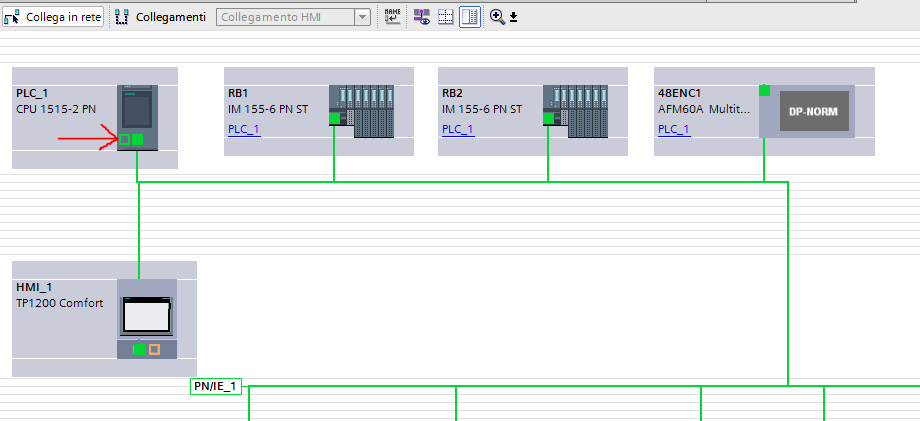Select the RB2 device name
This screenshot has width=920, height=421.
452,94
